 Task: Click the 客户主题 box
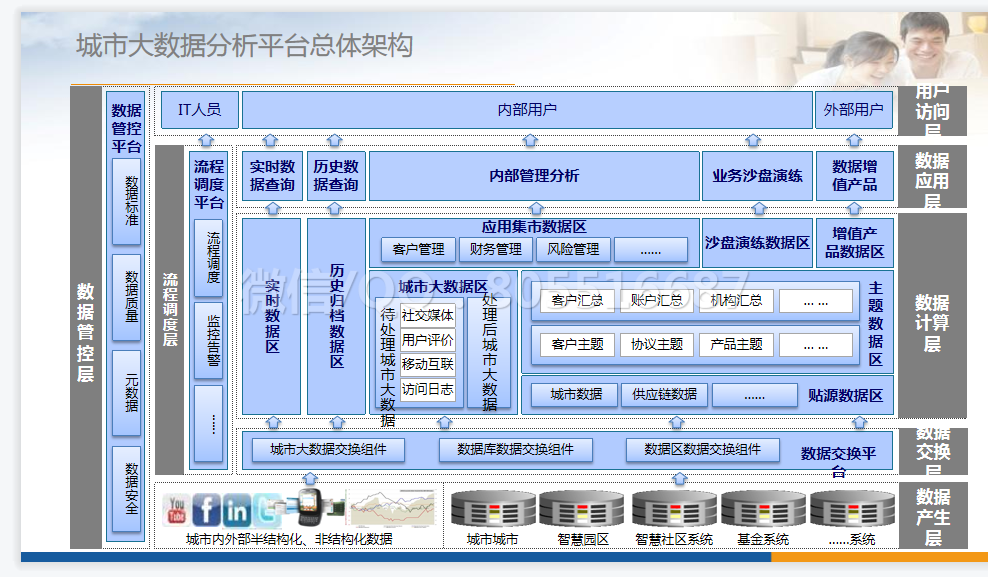tap(577, 345)
